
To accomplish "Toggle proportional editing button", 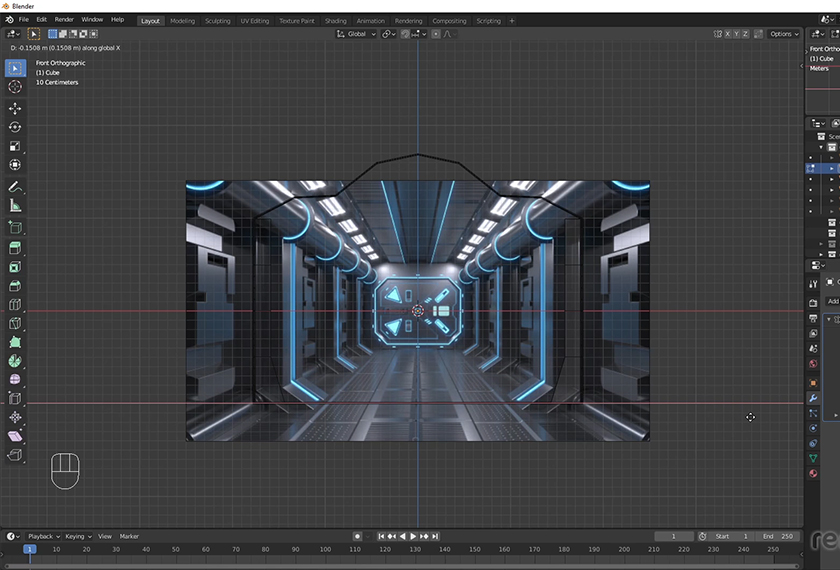I will (x=436, y=34).
